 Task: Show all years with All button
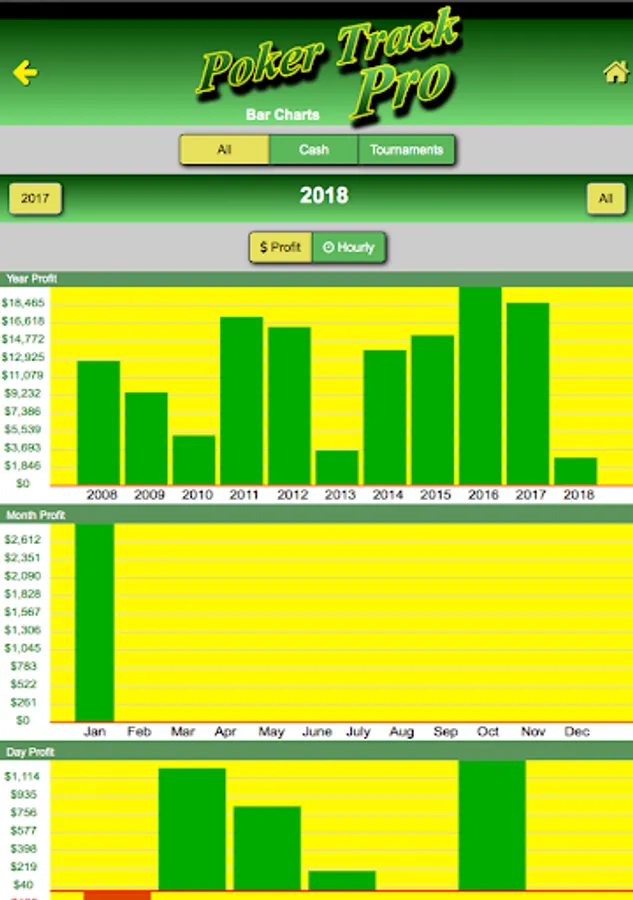[606, 199]
